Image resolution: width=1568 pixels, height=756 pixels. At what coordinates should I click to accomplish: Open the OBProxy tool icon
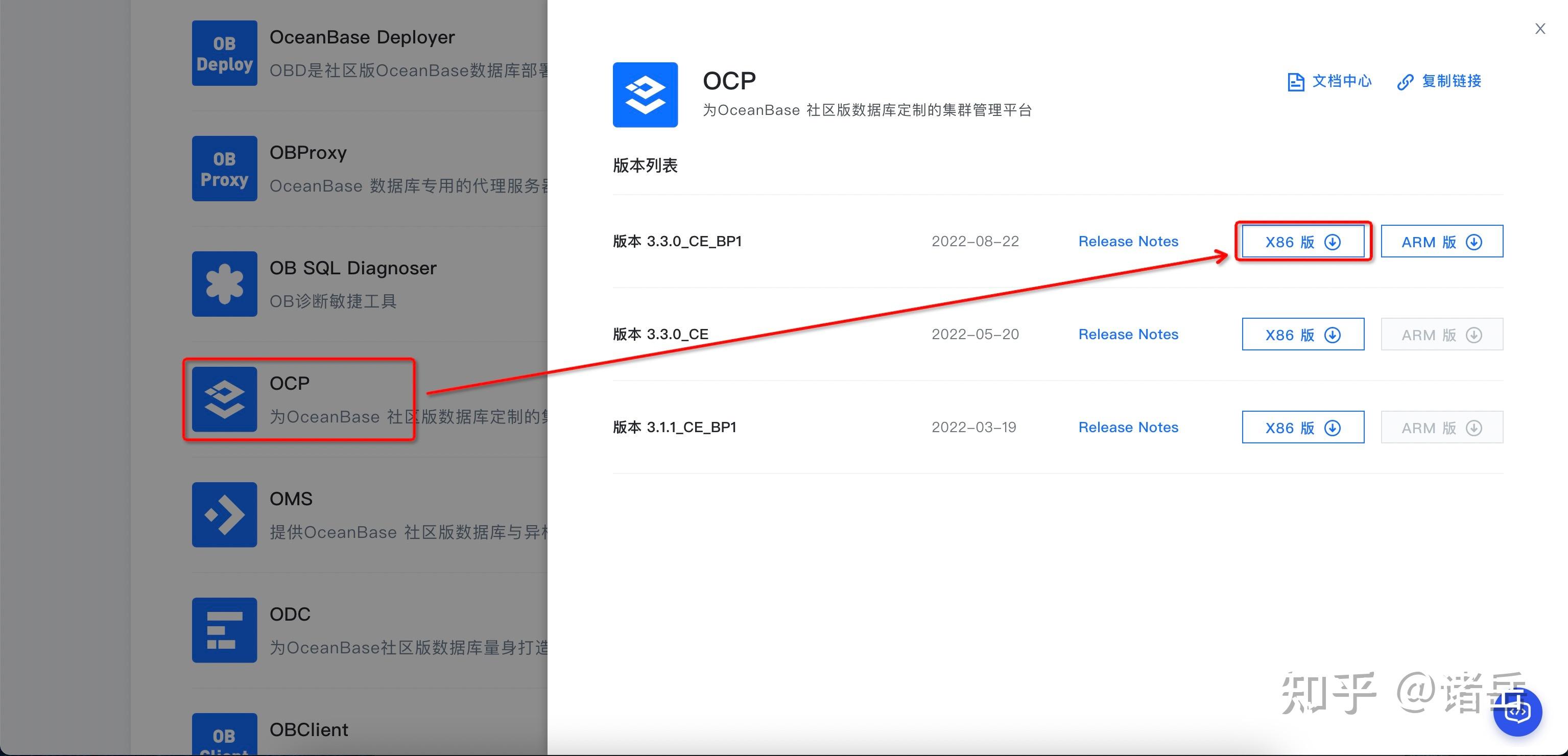(224, 169)
